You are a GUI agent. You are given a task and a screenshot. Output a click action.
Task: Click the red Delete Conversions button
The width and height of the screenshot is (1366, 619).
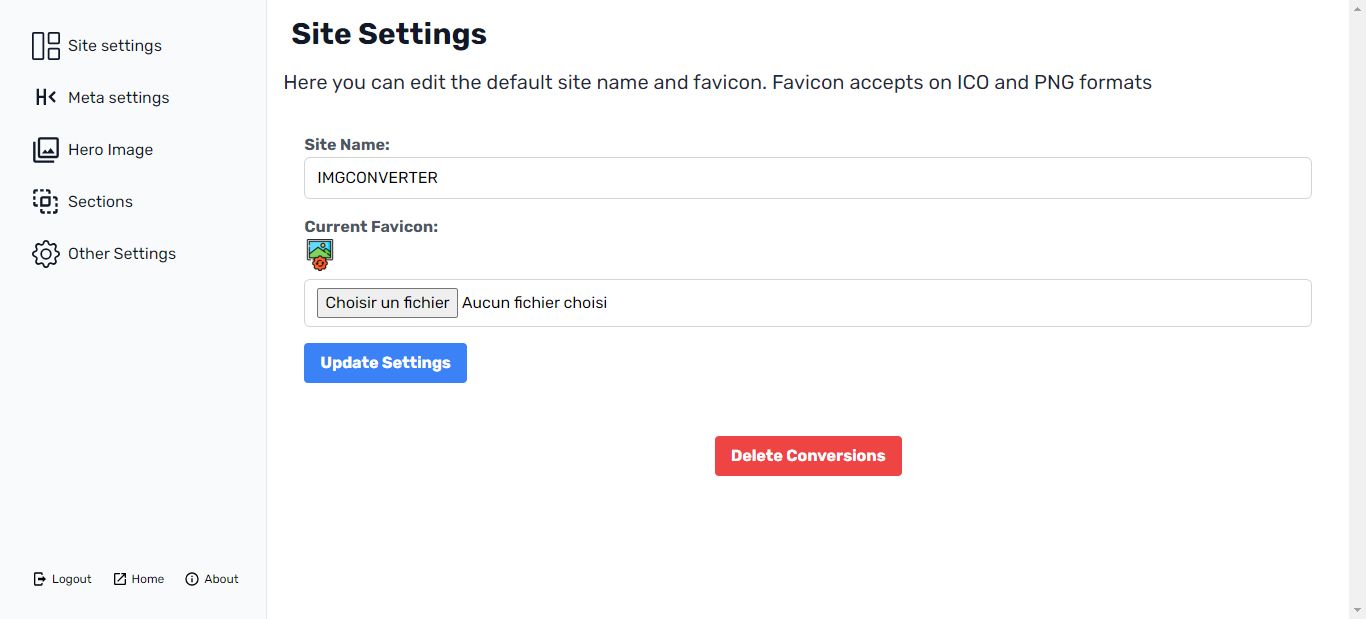[808, 456]
